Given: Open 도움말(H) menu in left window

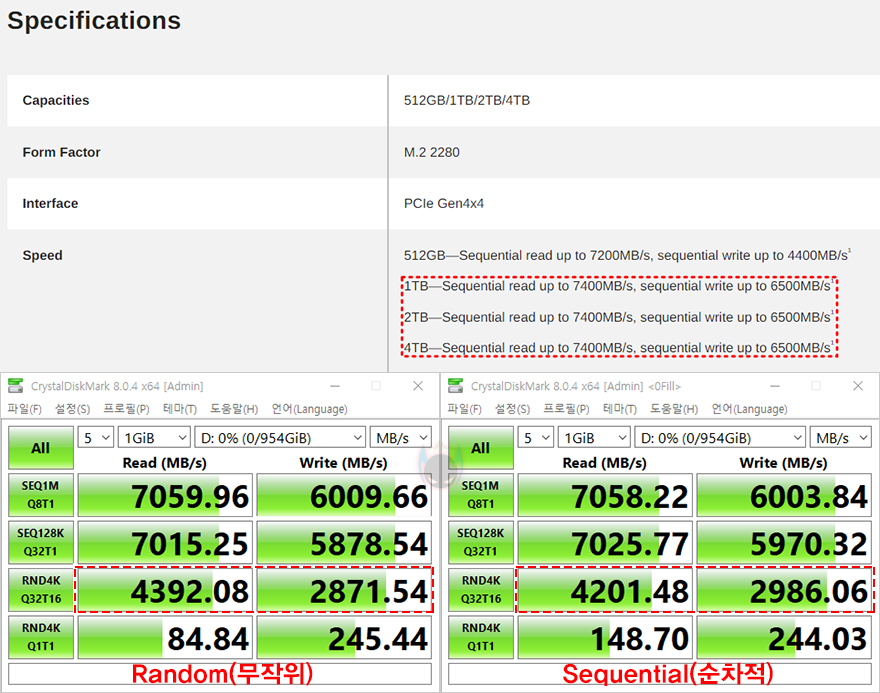Looking at the screenshot, I should click(234, 409).
